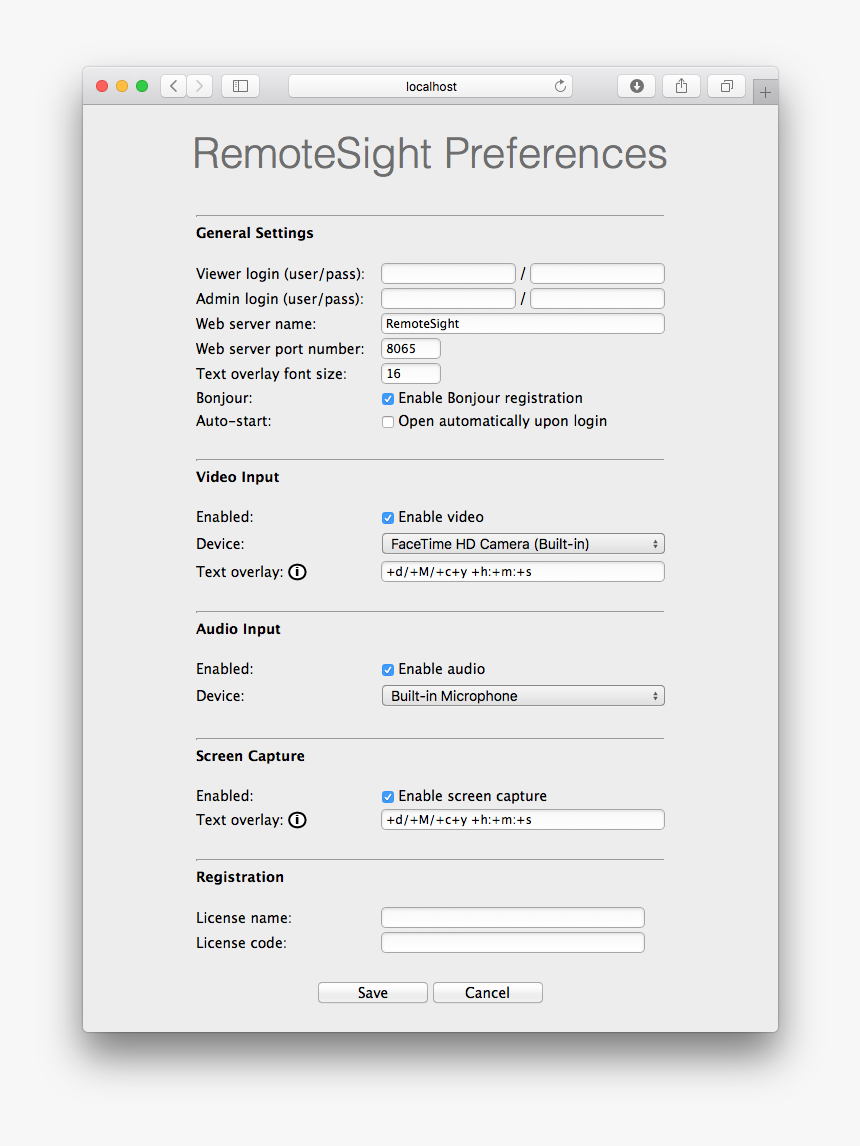Open FaceTime HD Camera device dropdown
The width and height of the screenshot is (860, 1146).
(x=523, y=544)
